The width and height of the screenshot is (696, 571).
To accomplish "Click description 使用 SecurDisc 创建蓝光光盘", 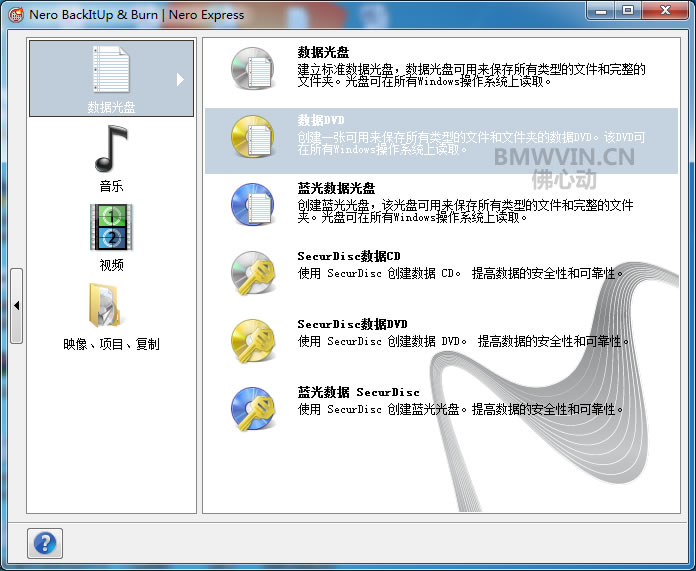I will (x=461, y=409).
